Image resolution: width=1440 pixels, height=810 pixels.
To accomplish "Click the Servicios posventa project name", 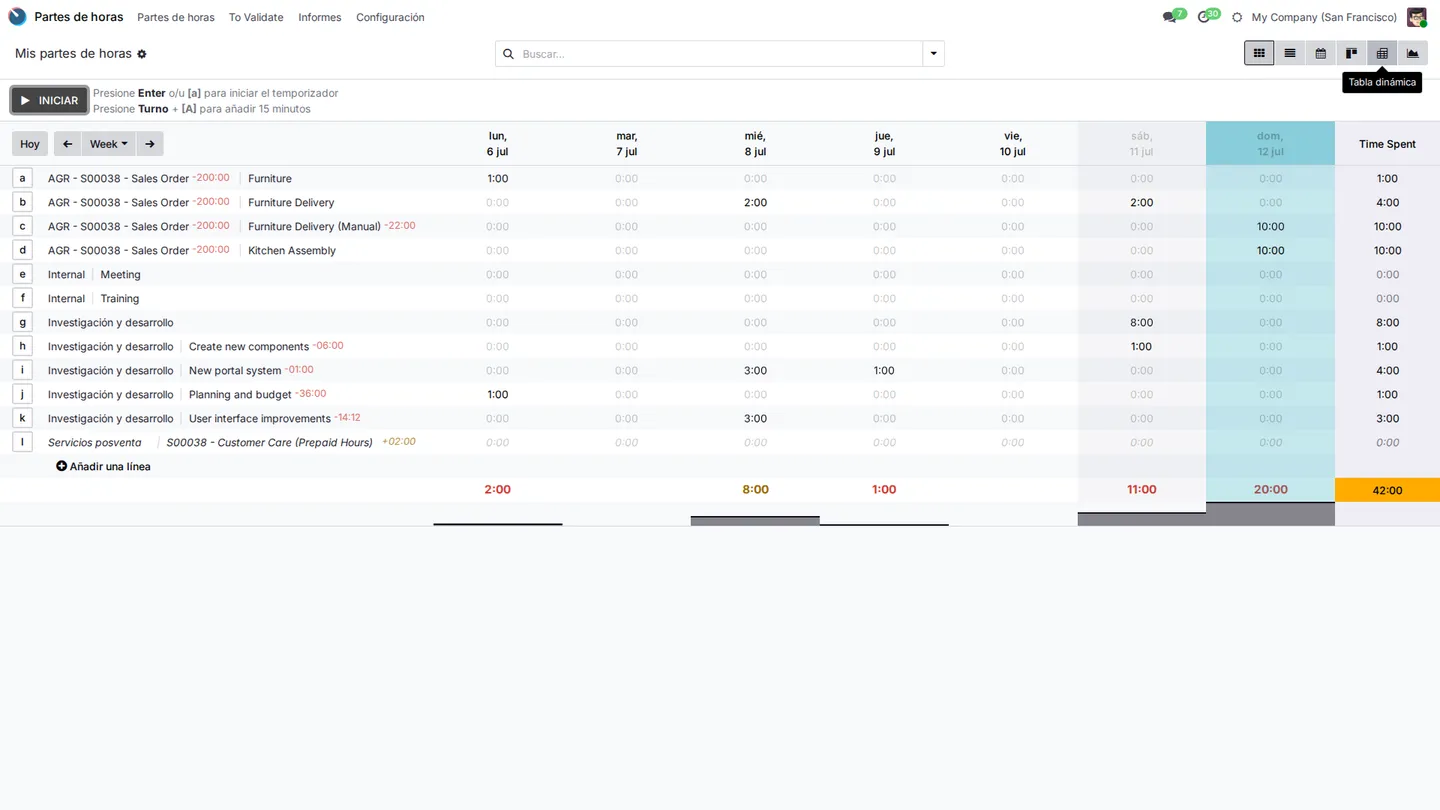I will click(x=95, y=443).
